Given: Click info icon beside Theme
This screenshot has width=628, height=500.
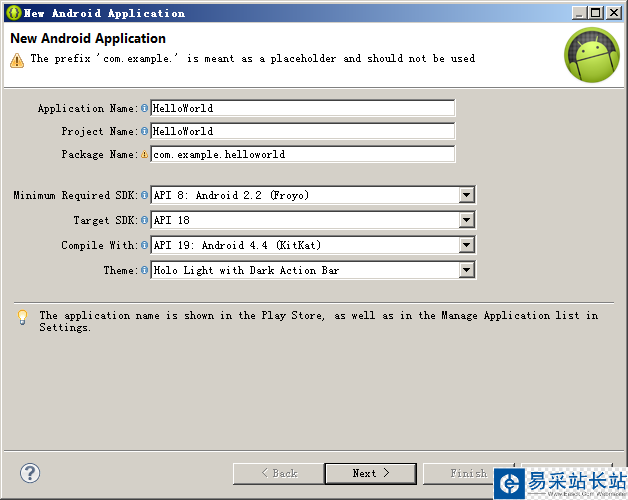Looking at the screenshot, I should [x=144, y=270].
